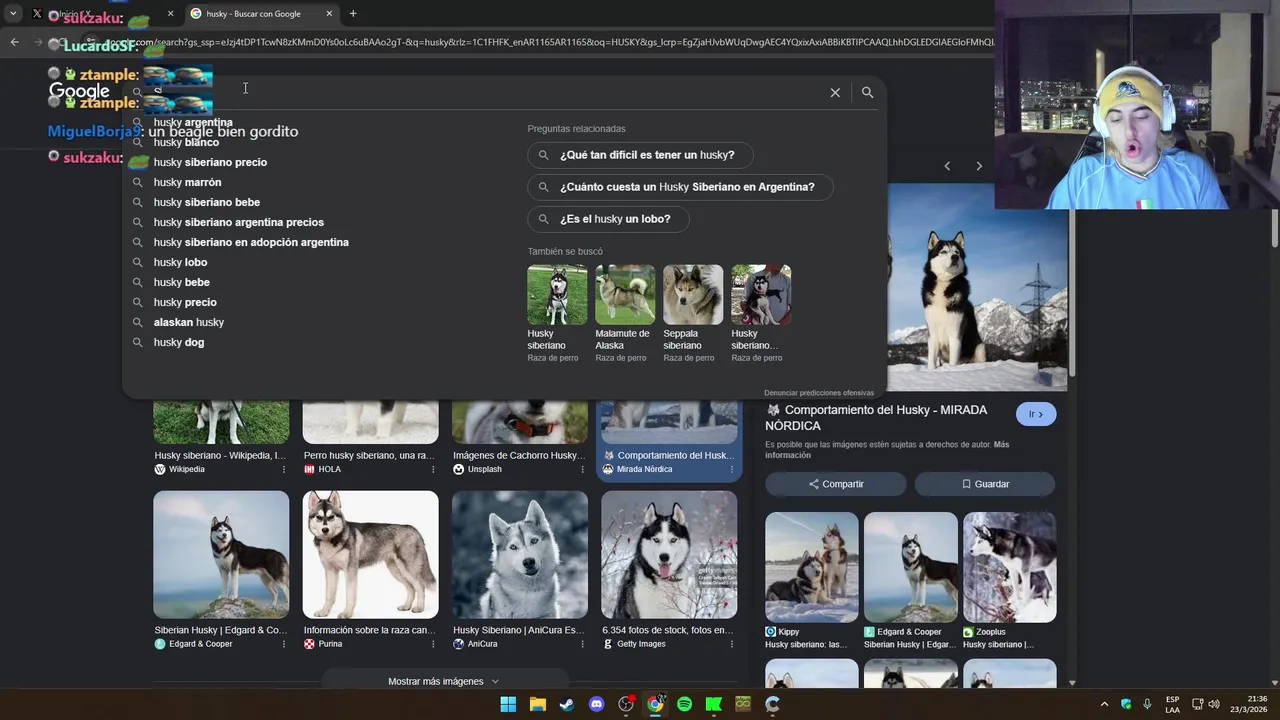The width and height of the screenshot is (1280, 720).
Task: Click the microphone tray icon
Action: 1147,704
